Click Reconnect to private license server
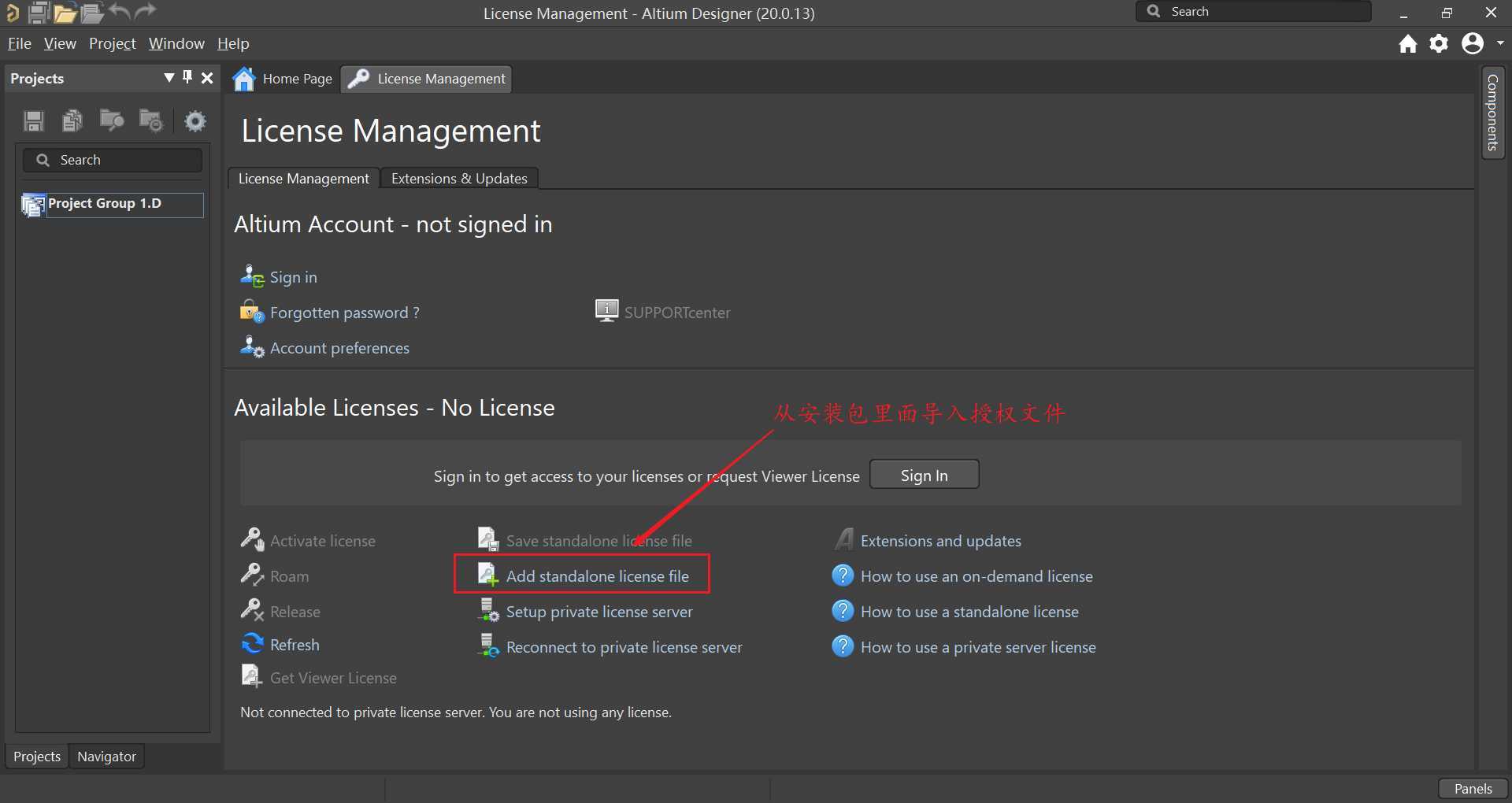The height and width of the screenshot is (803, 1512). 624,647
